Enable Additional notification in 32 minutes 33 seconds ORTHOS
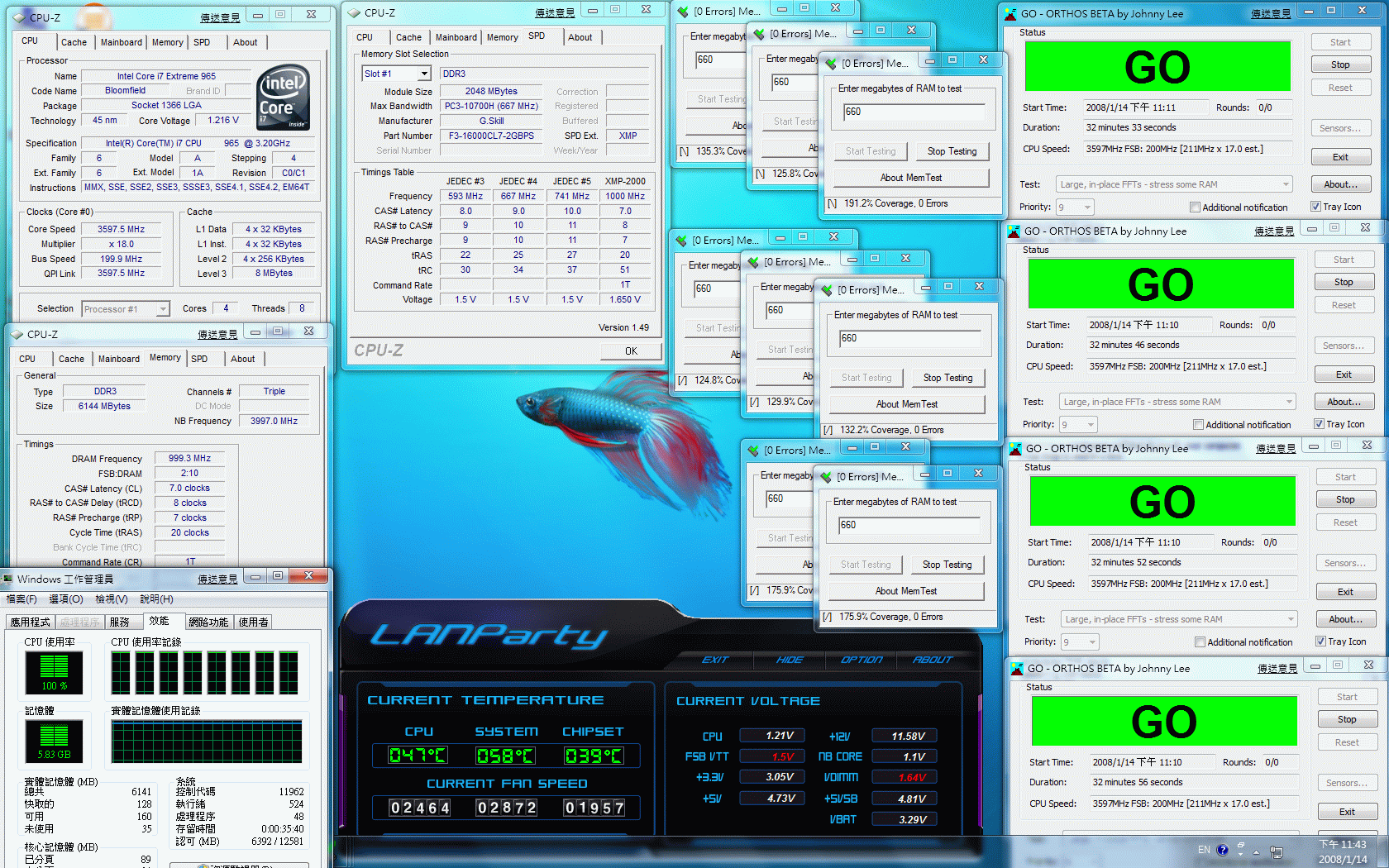 (1195, 207)
